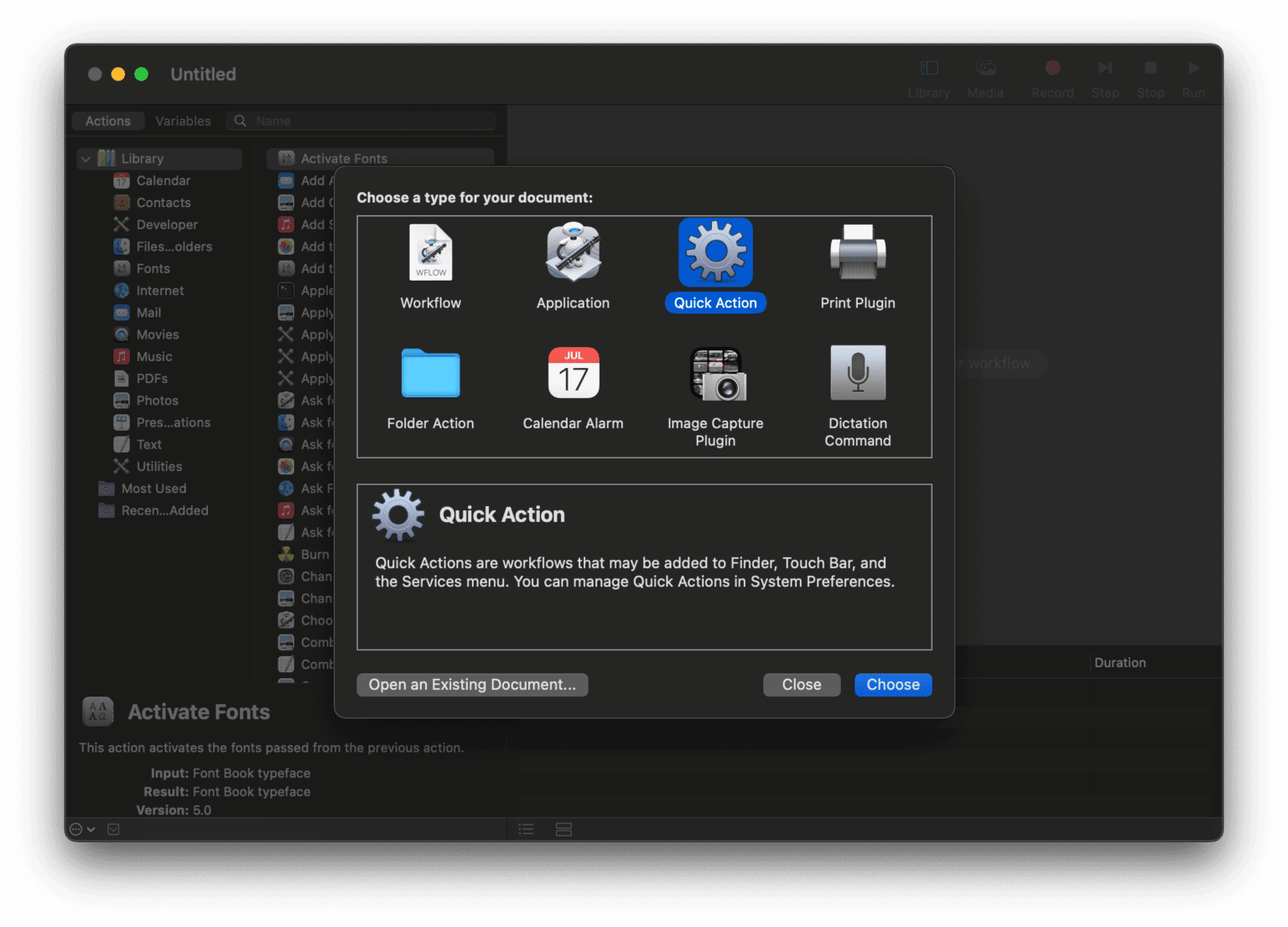
Task: Select the Application document type icon
Action: pyautogui.click(x=573, y=252)
